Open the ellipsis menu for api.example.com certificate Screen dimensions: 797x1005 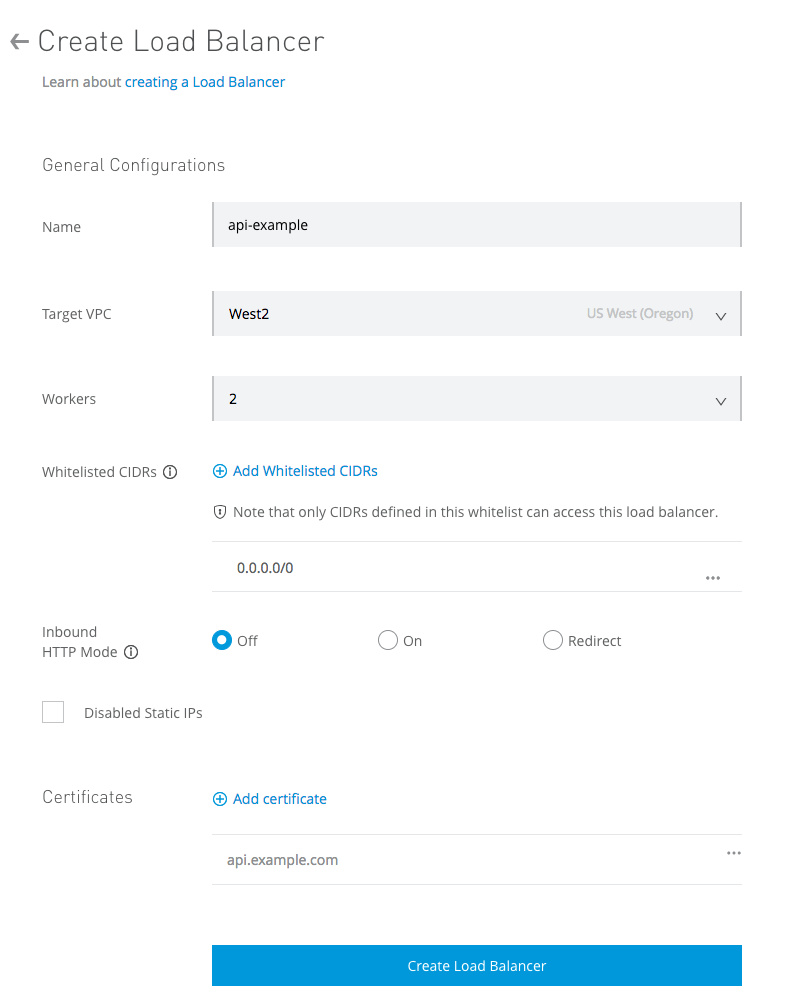734,853
